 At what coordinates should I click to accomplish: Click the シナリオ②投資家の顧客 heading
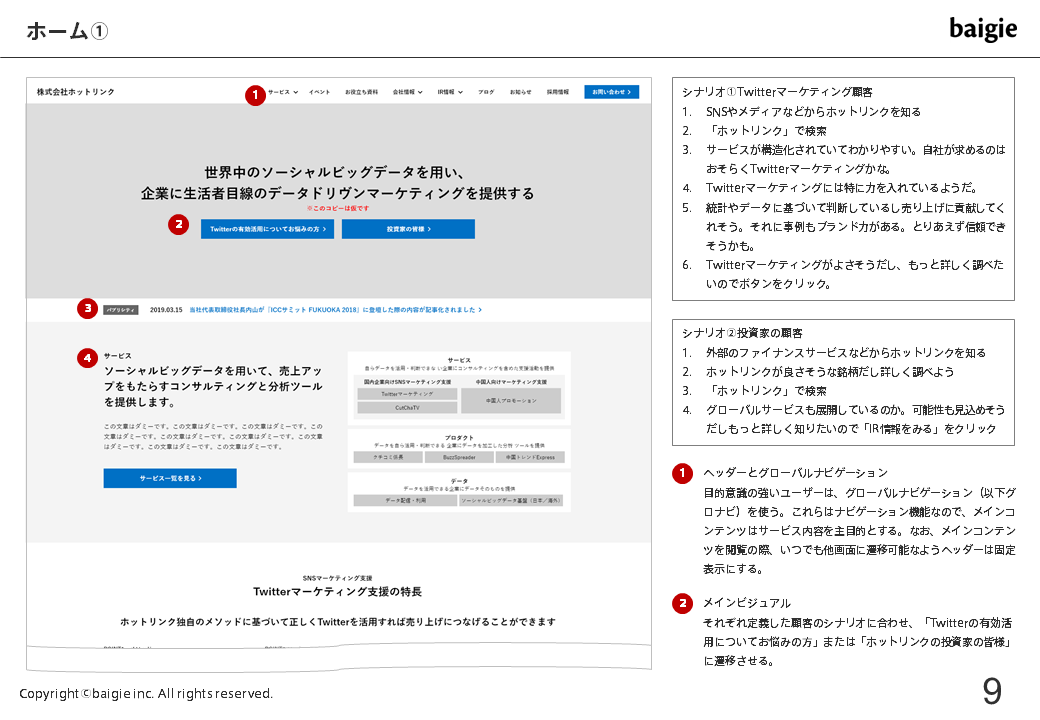coord(742,333)
